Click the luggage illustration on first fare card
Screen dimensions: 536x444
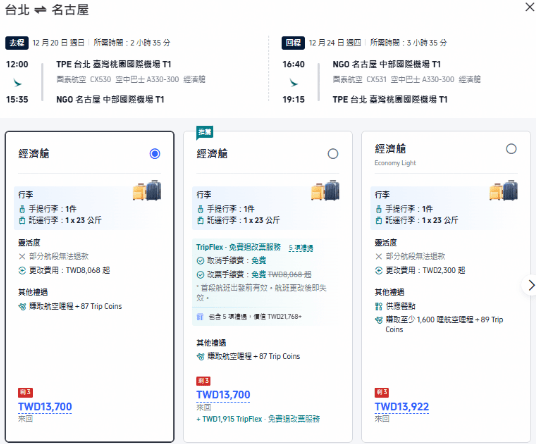[147, 190]
